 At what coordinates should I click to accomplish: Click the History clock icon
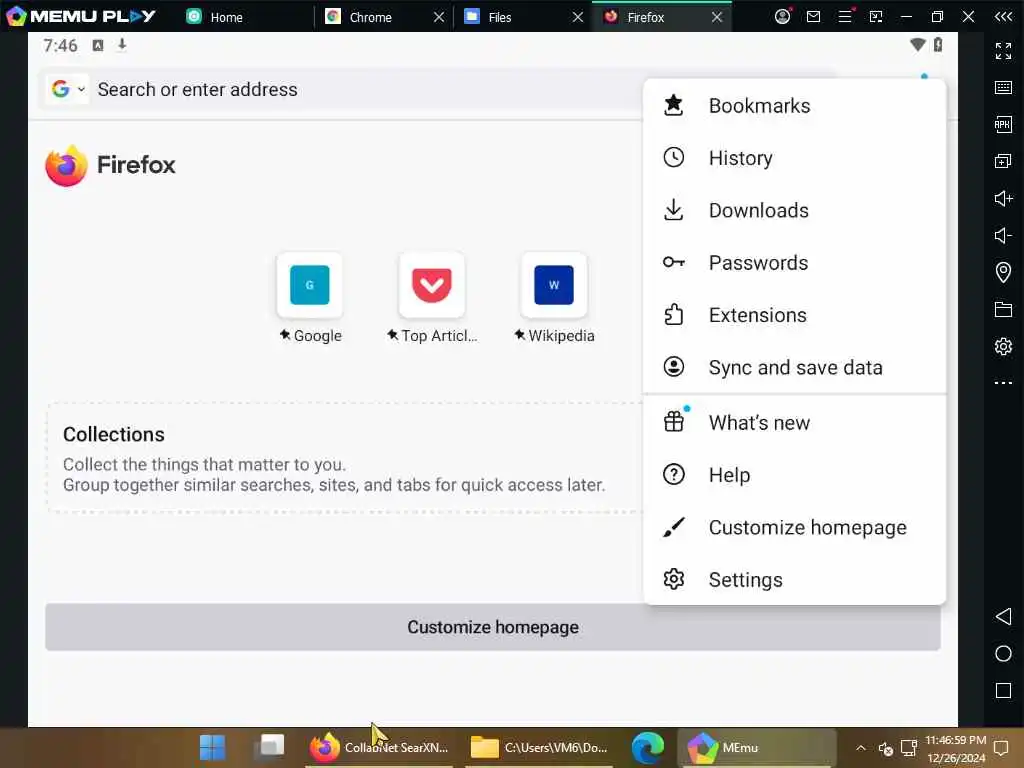(673, 157)
